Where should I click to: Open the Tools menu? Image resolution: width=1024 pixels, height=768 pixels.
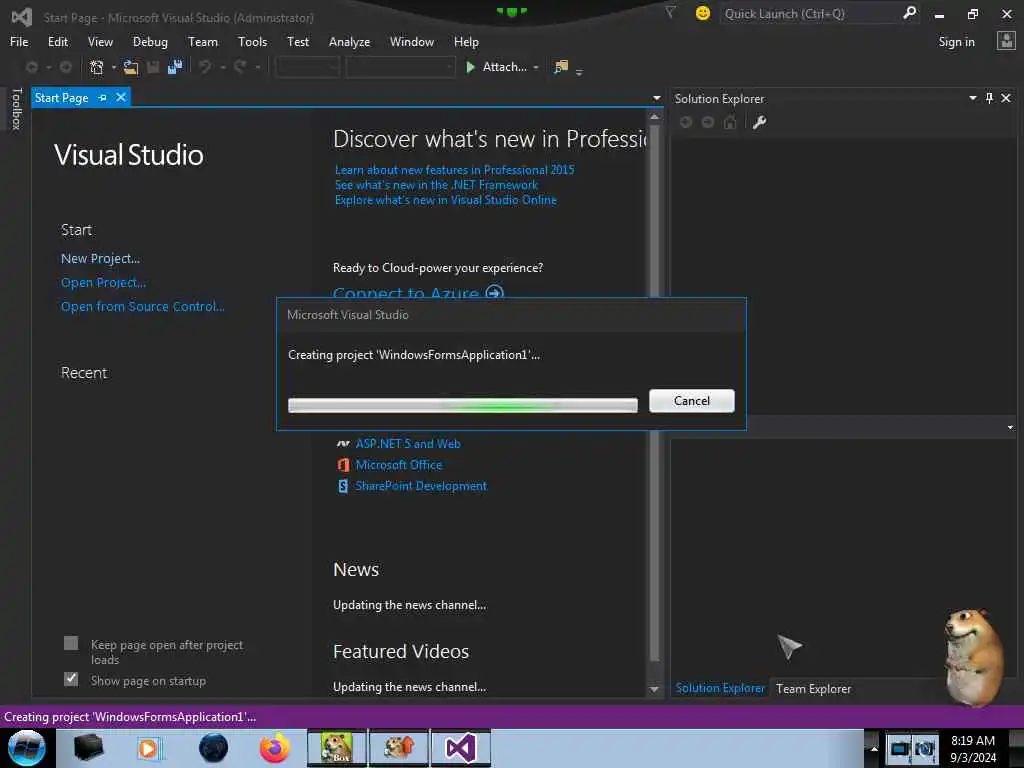(252, 42)
